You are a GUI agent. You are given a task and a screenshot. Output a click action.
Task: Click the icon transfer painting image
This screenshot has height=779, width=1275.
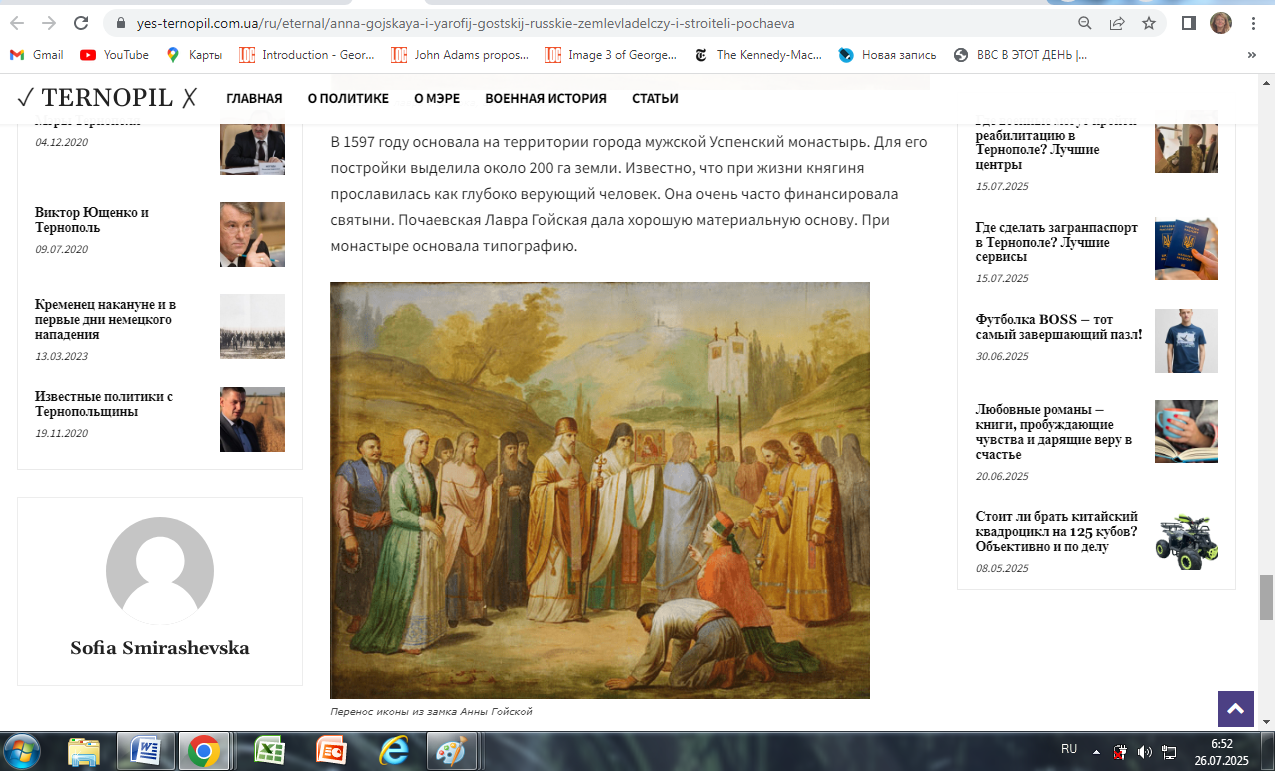pos(600,490)
